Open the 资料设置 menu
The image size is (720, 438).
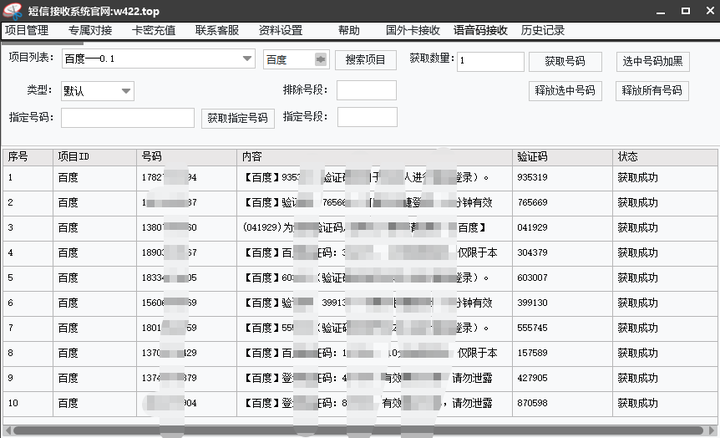pos(280,30)
